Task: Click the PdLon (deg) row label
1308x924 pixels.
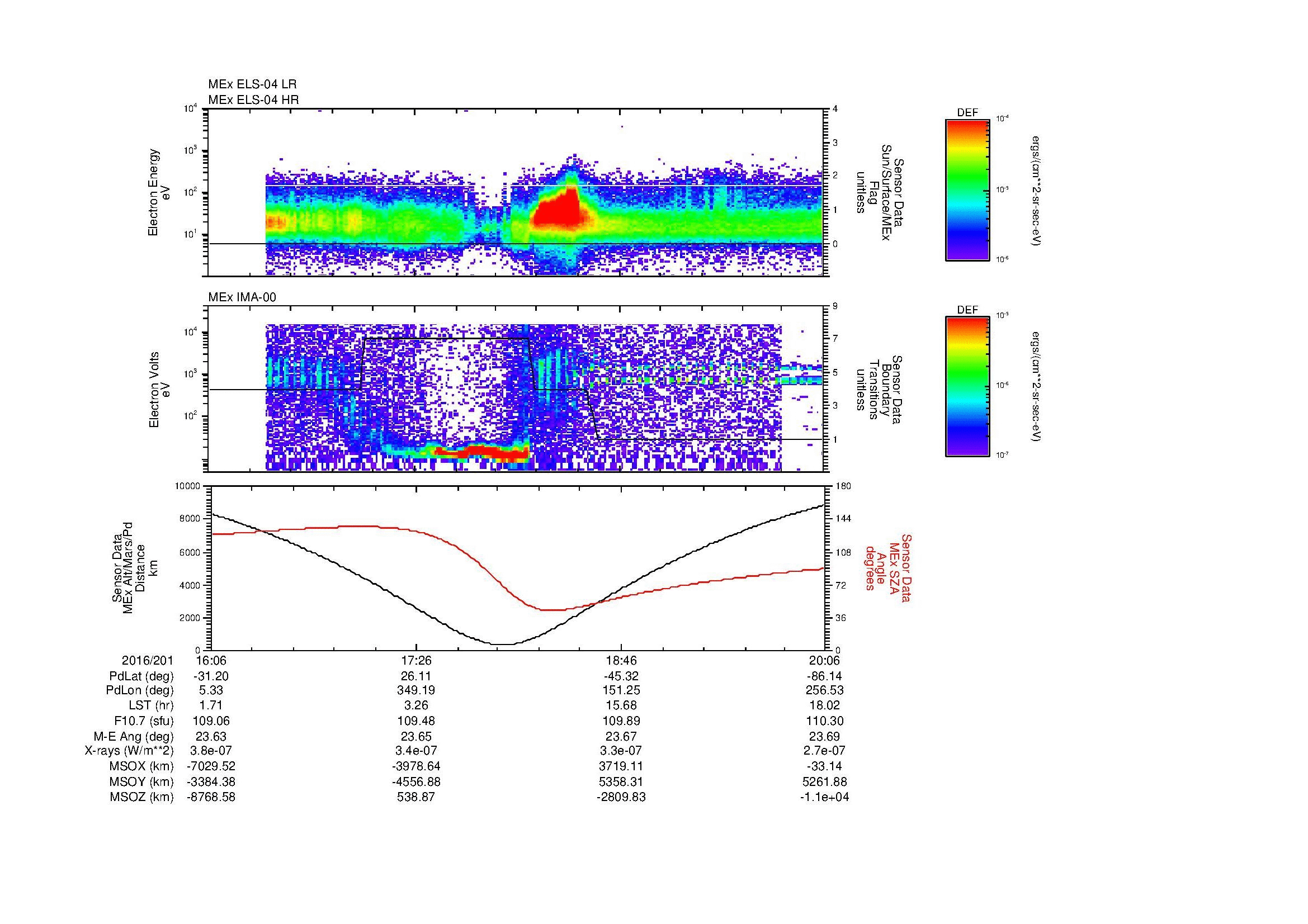Action: click(x=140, y=690)
